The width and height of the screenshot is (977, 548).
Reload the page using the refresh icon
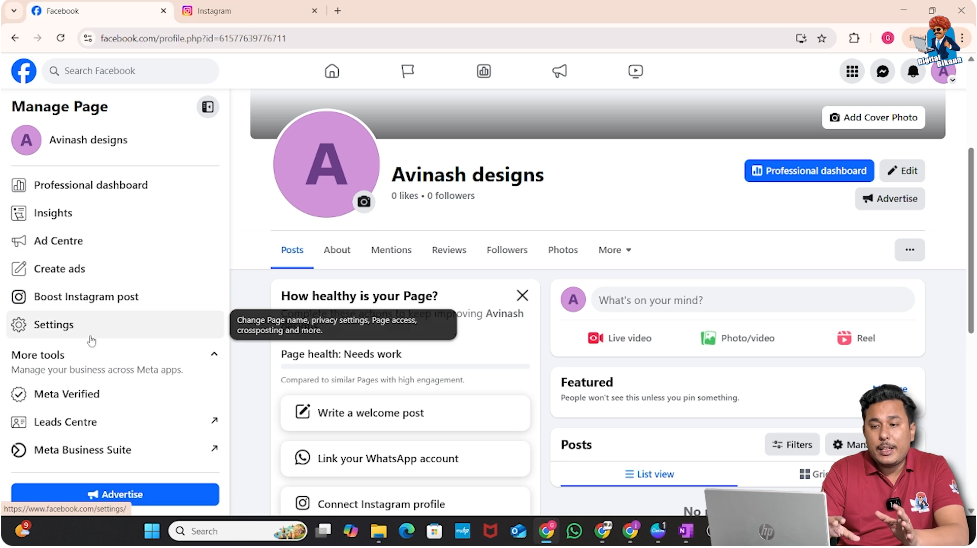point(60,38)
